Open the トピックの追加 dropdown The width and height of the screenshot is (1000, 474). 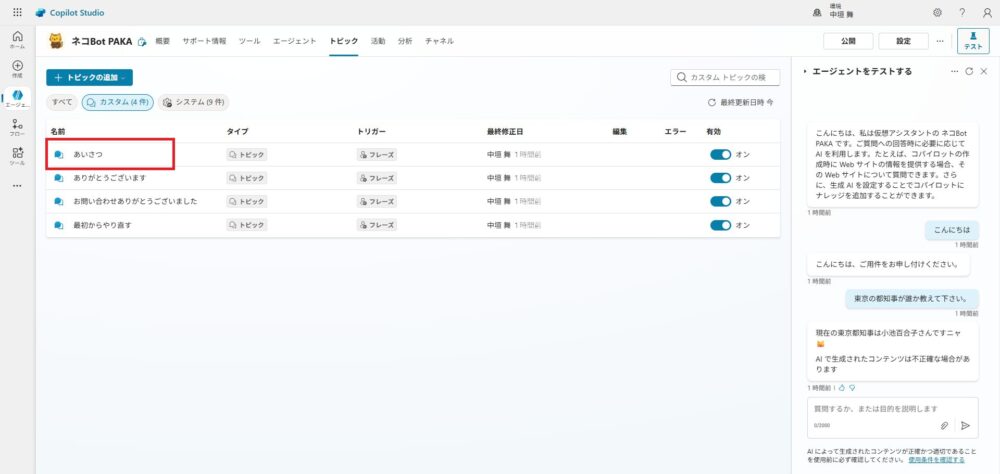coord(89,77)
